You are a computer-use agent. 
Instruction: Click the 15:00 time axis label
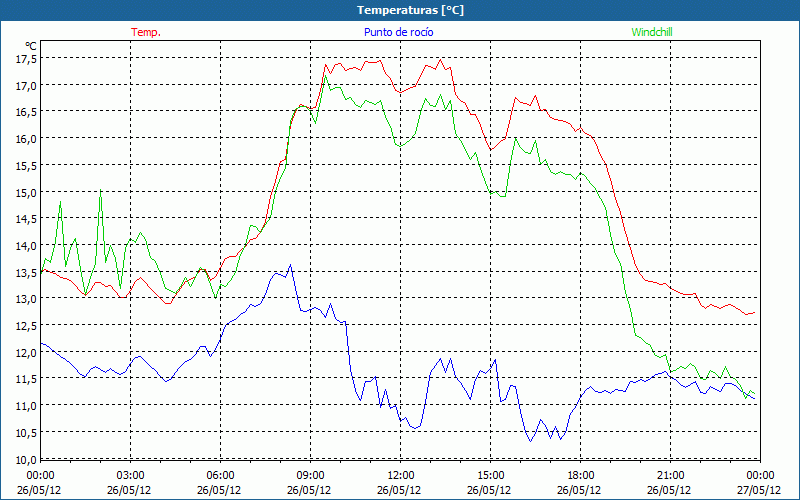[x=490, y=475]
